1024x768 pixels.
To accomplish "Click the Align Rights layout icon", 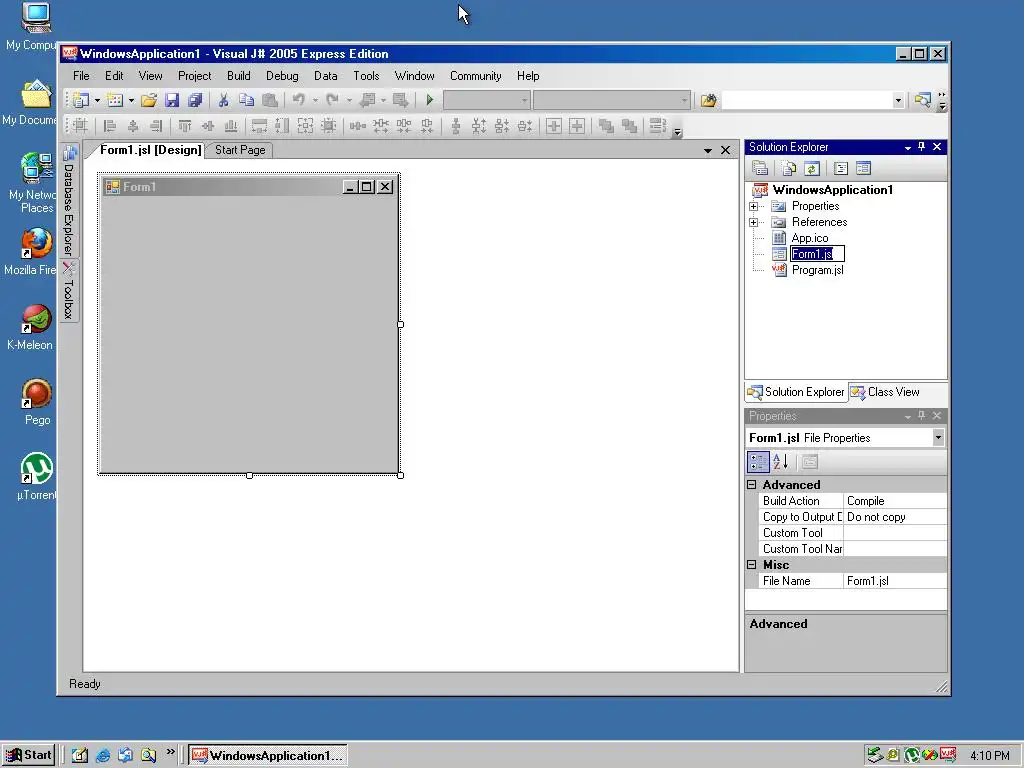I will click(x=155, y=125).
